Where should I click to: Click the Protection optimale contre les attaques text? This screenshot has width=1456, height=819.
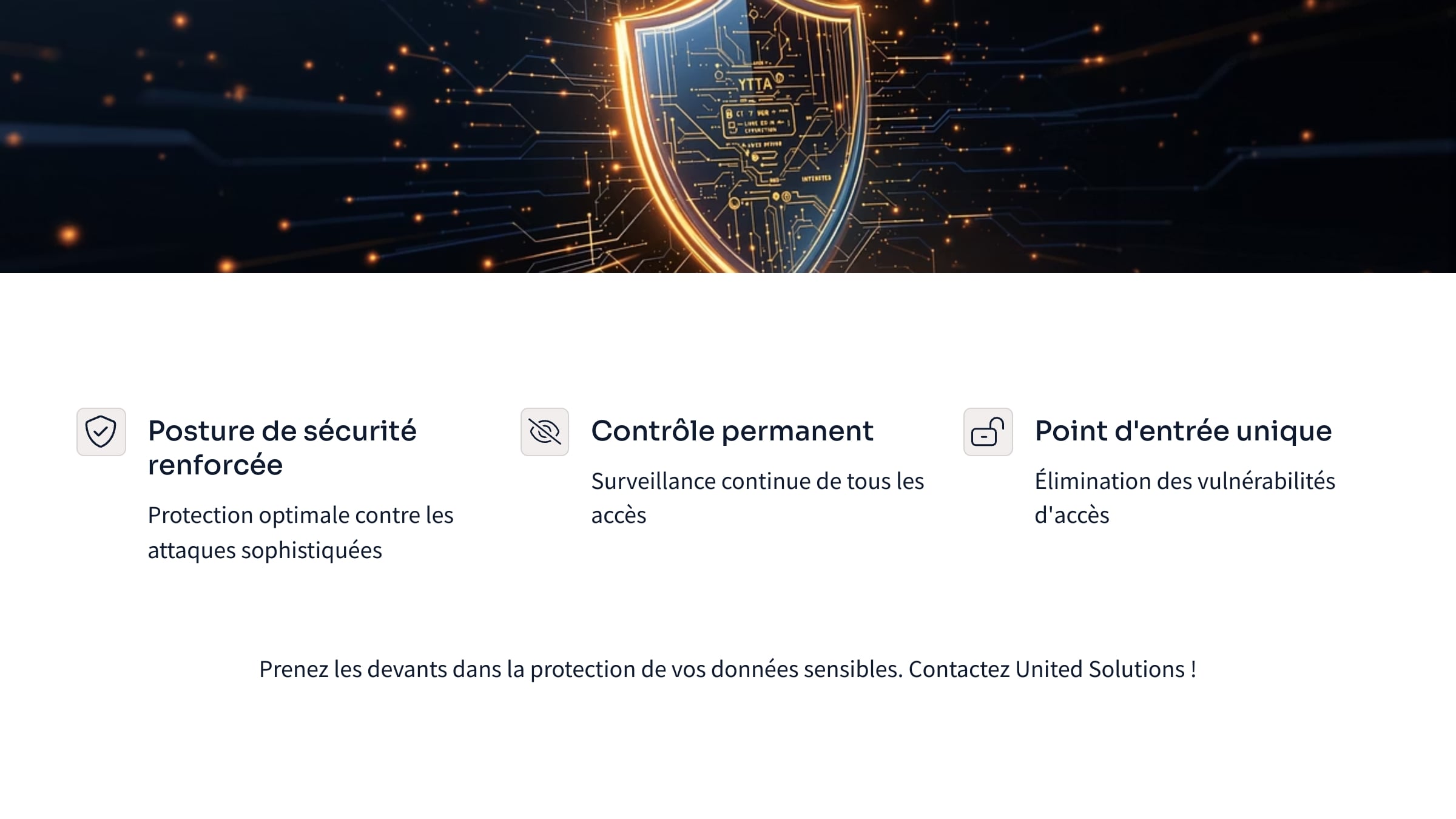click(x=300, y=532)
